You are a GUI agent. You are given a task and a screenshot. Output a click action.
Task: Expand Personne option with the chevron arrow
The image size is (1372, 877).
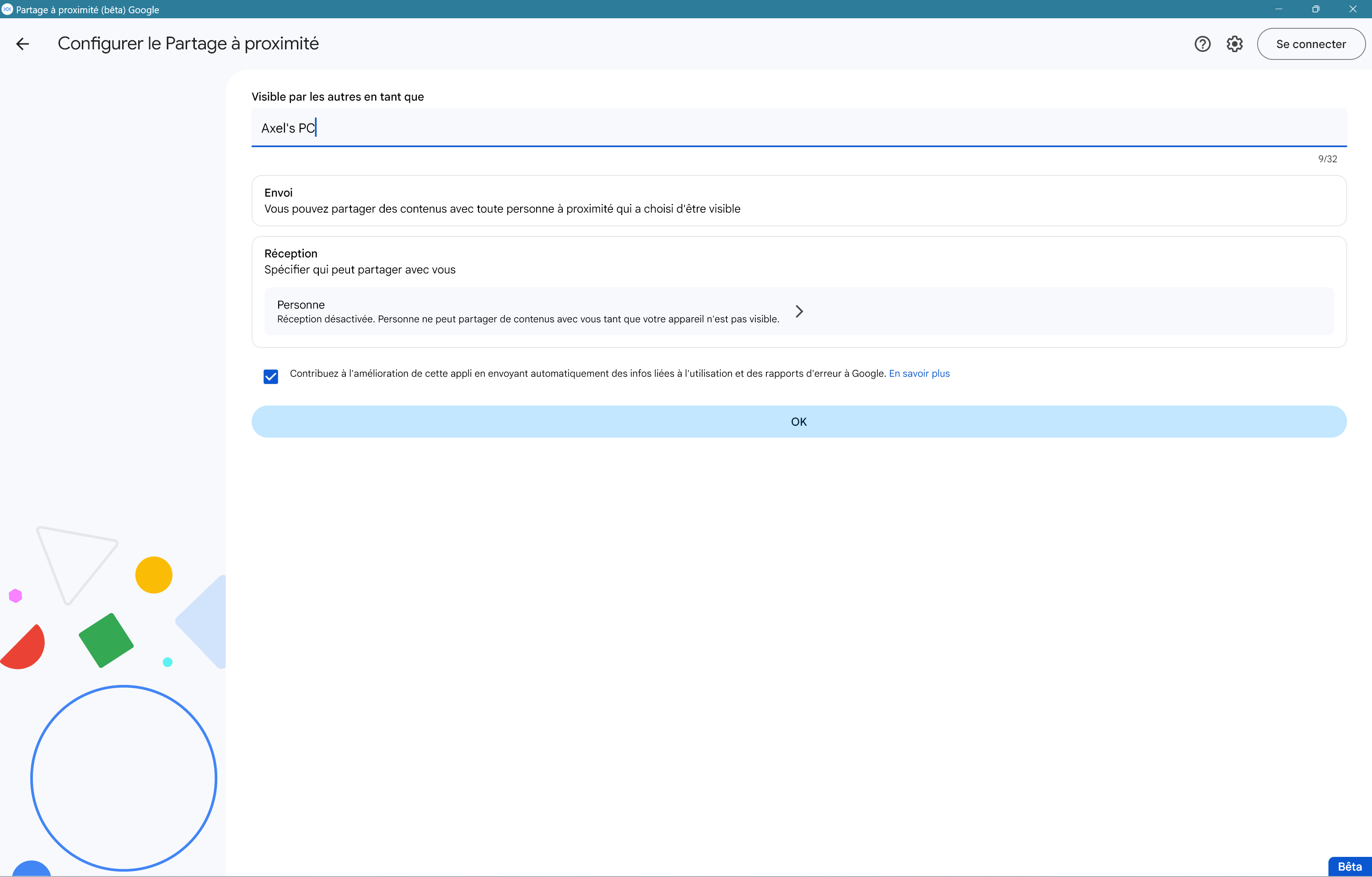point(799,311)
